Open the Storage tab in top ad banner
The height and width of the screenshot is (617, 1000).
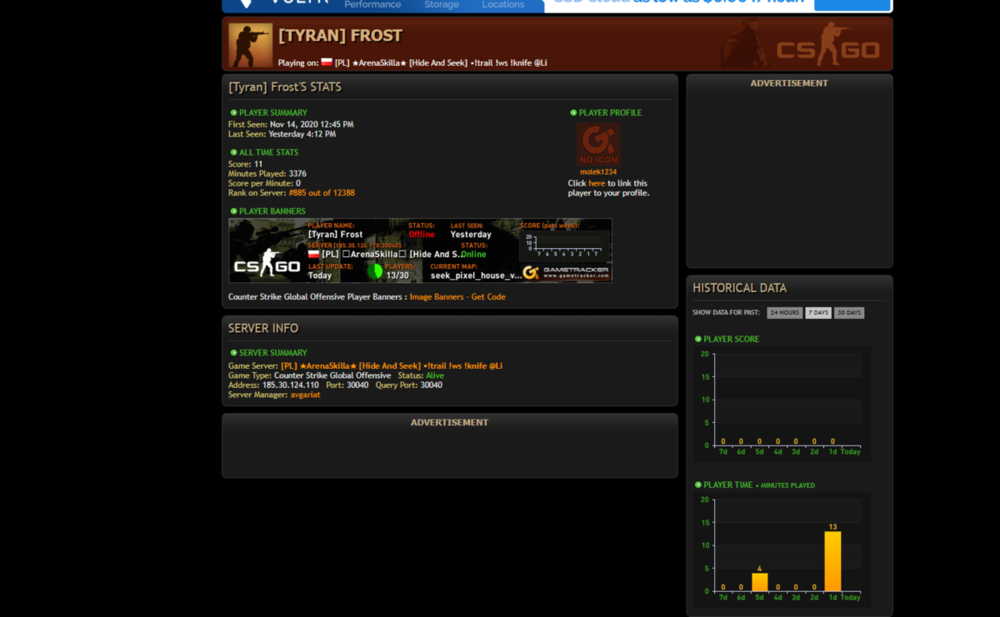(x=441, y=4)
